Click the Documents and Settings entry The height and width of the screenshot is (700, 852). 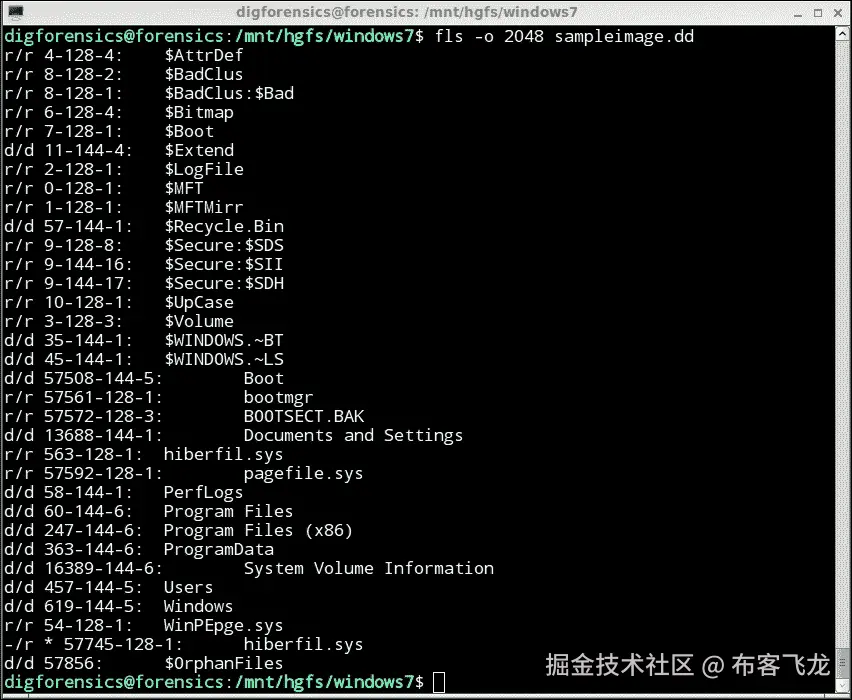(x=353, y=436)
